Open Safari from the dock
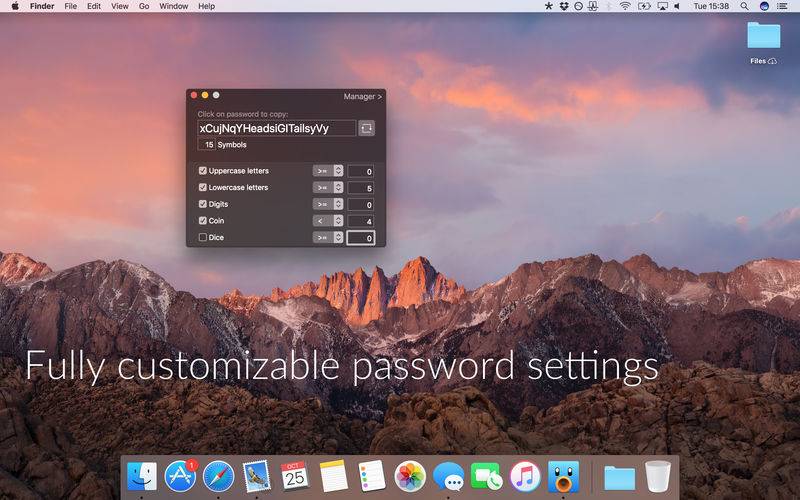This screenshot has width=800, height=500. point(218,476)
